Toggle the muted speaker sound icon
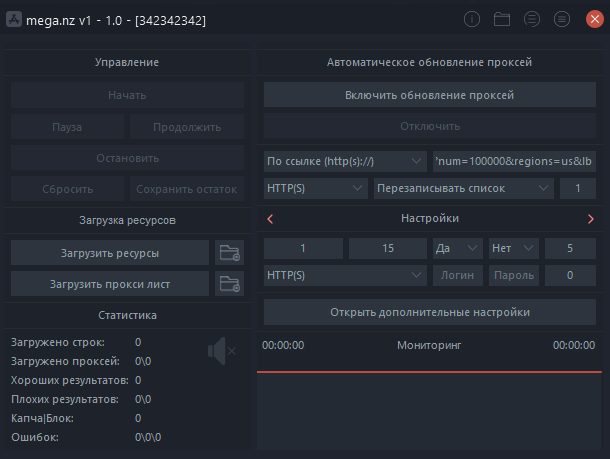Screen dimensions: 610x459 pos(220,351)
